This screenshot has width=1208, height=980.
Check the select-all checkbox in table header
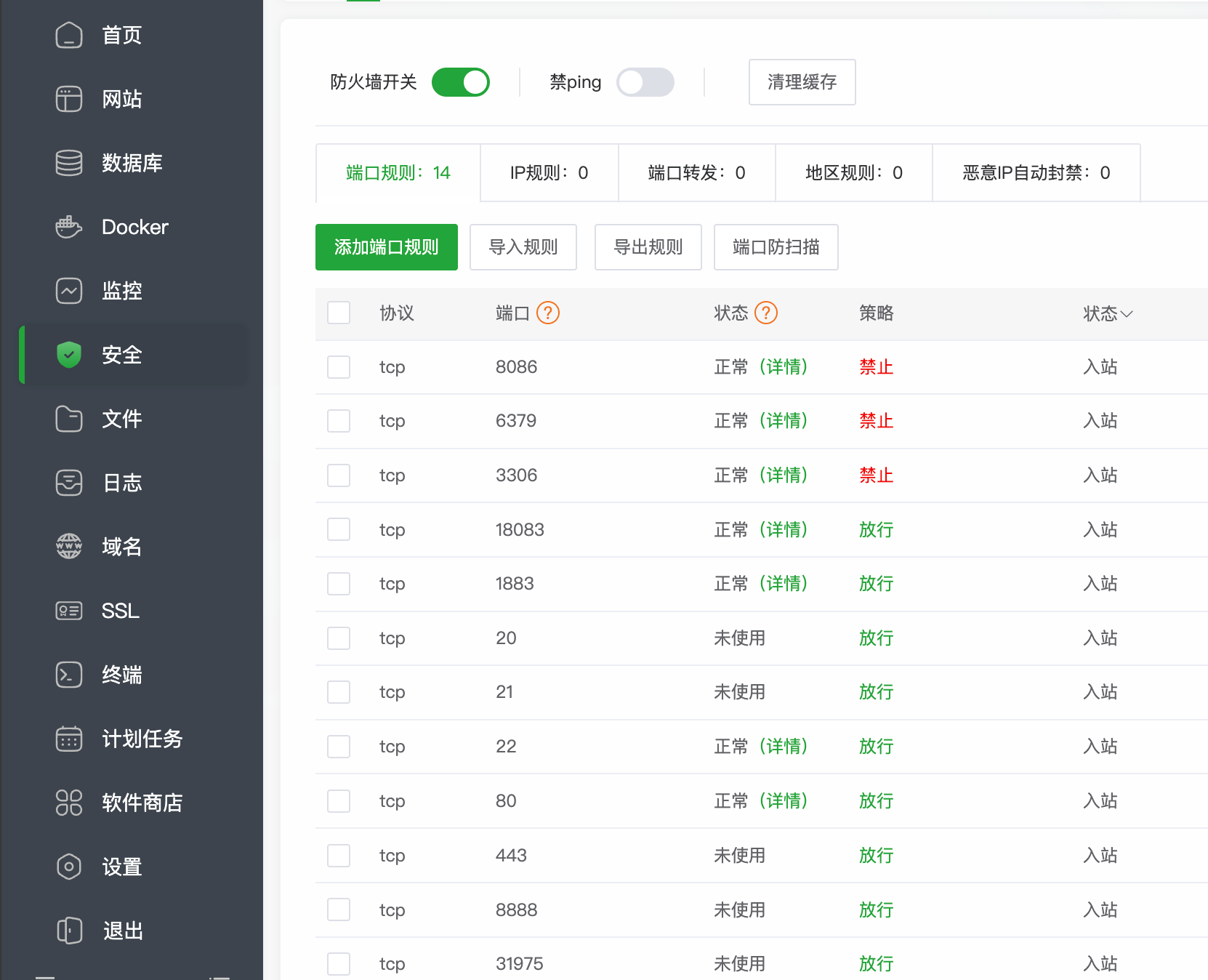point(339,312)
